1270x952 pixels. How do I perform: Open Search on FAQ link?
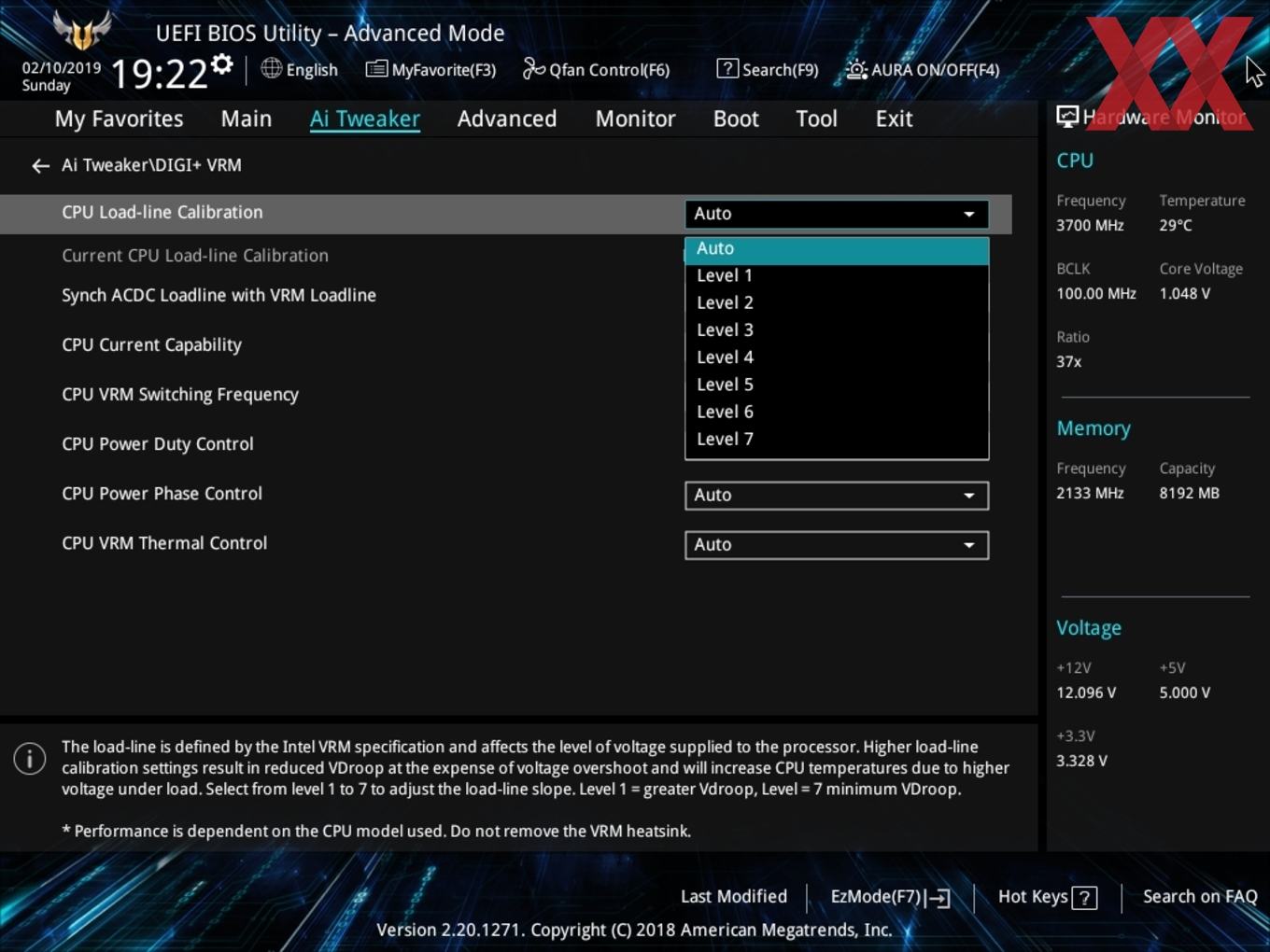coord(1200,897)
